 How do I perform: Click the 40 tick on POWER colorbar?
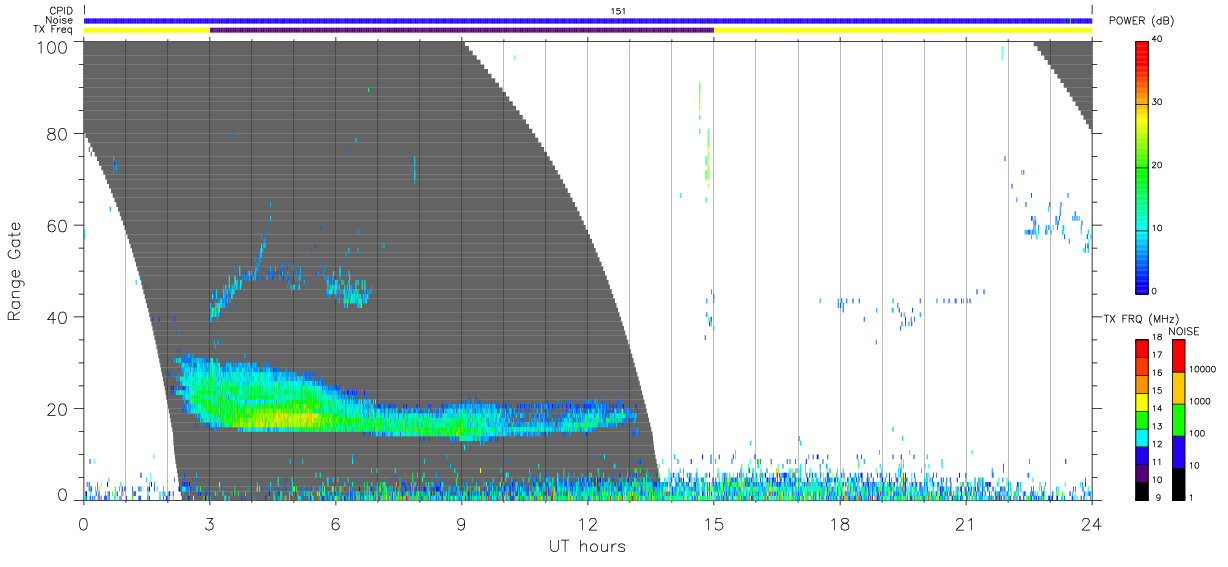tap(1159, 39)
